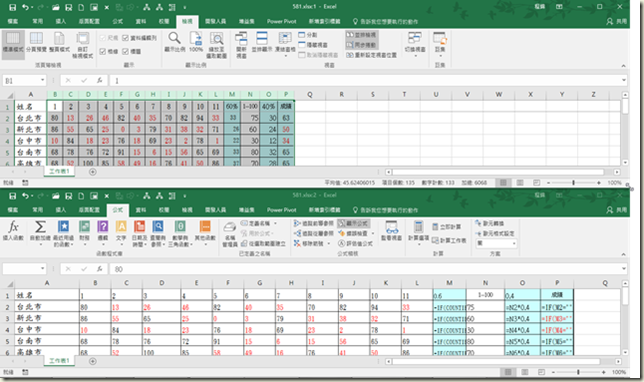The width and height of the screenshot is (644, 382).
Task: Click 縮放至選取範圍 zoom-to-selection icon
Action: point(216,45)
